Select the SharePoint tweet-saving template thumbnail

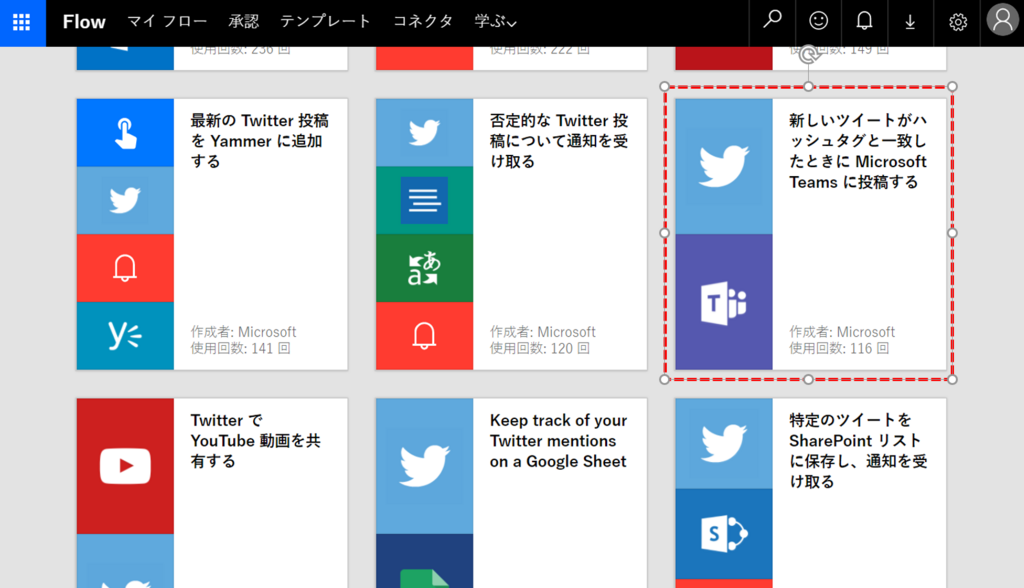[x=810, y=490]
